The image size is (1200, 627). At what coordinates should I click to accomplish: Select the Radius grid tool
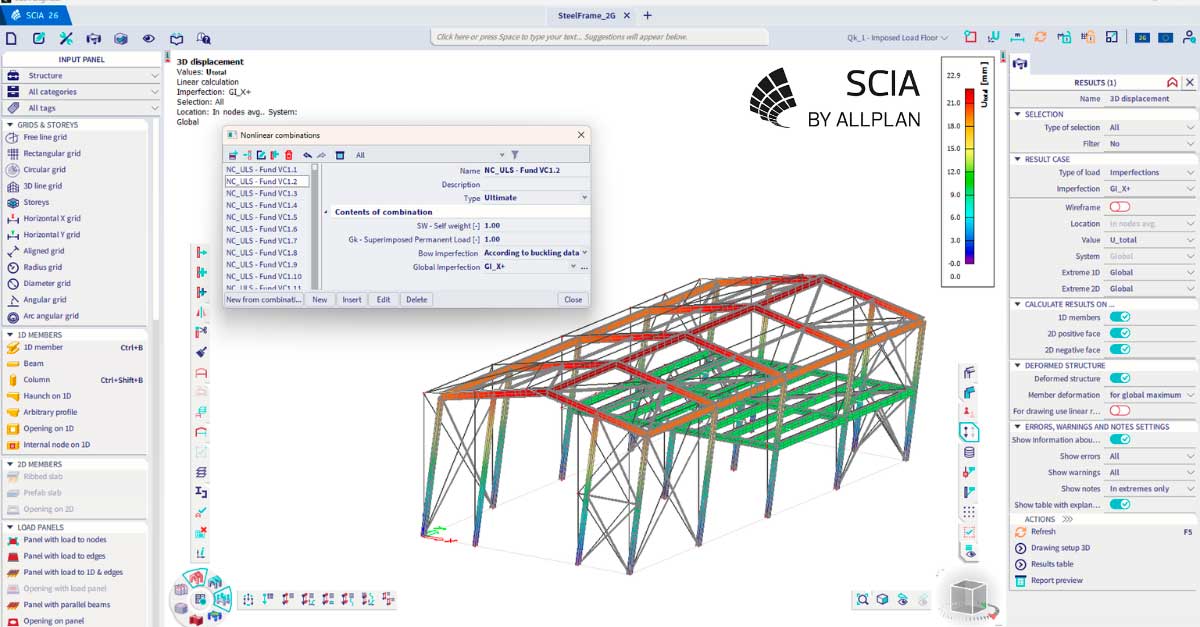coord(43,267)
